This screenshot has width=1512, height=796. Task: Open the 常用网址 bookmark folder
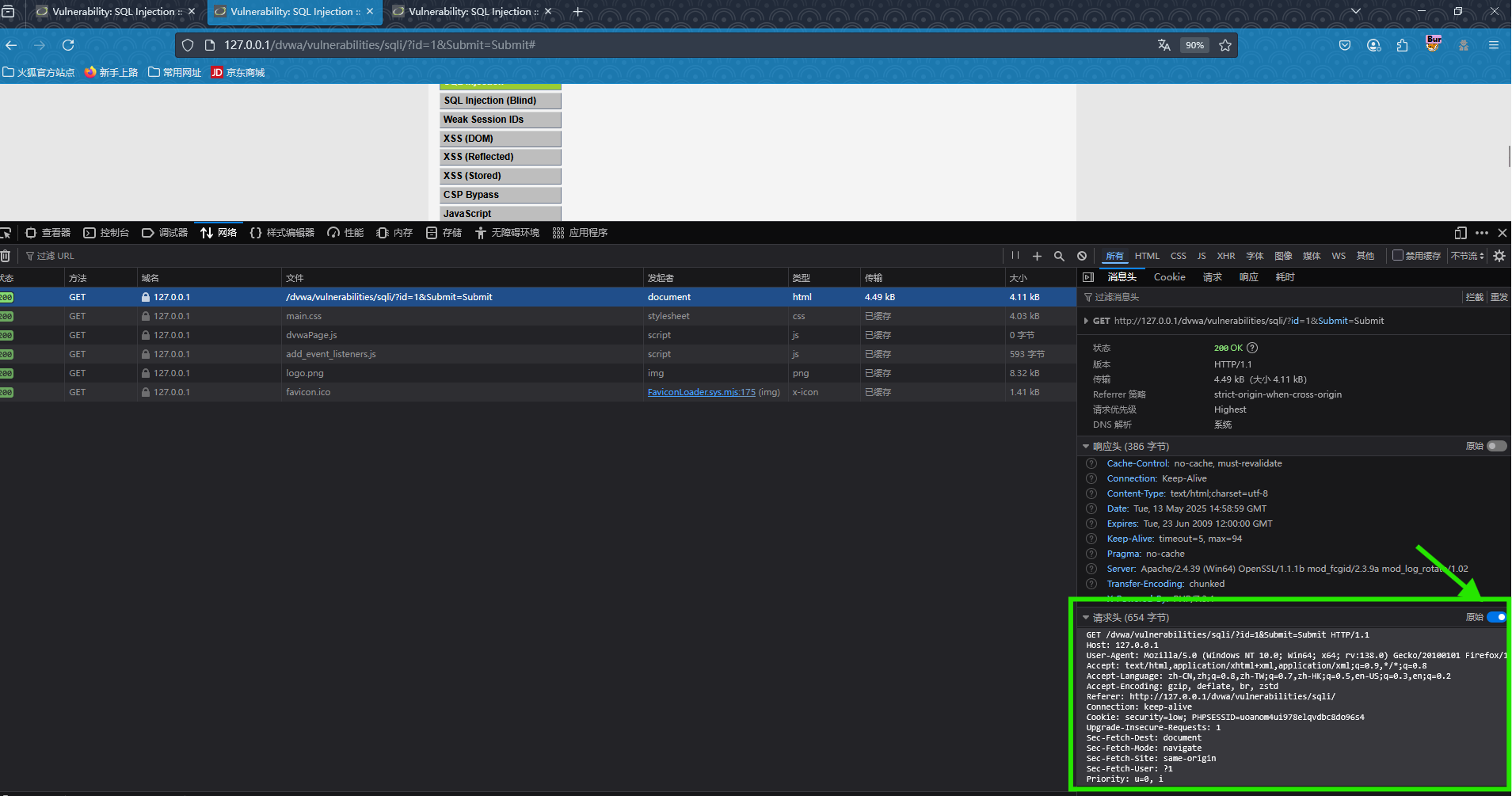[175, 73]
